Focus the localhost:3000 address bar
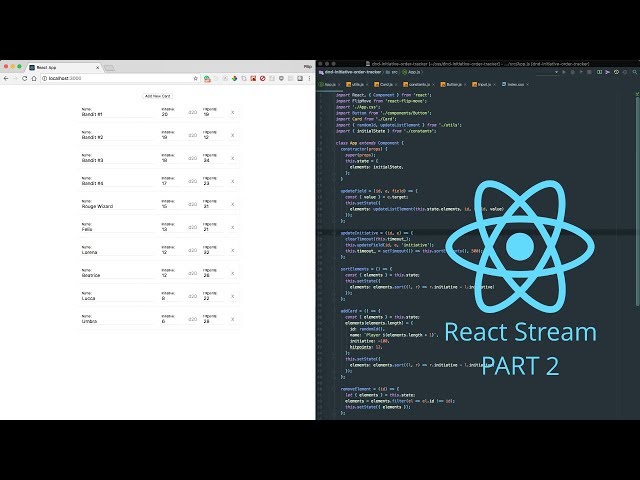The width and height of the screenshot is (640, 480). pos(118,78)
